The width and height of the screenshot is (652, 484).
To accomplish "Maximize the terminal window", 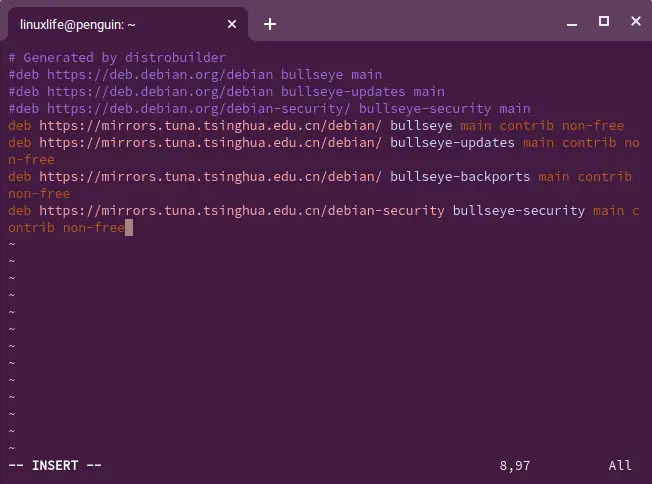I will coord(604,21).
